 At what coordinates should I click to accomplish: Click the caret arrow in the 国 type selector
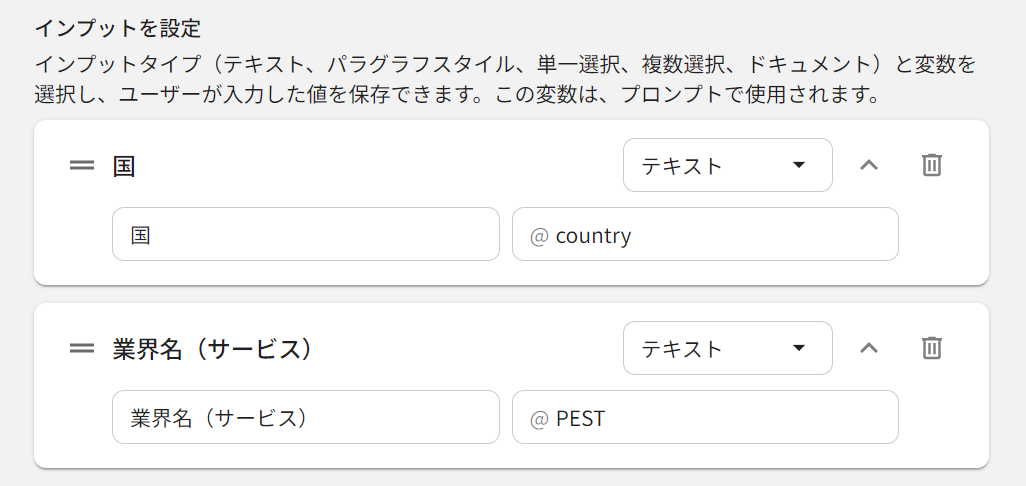tap(798, 165)
